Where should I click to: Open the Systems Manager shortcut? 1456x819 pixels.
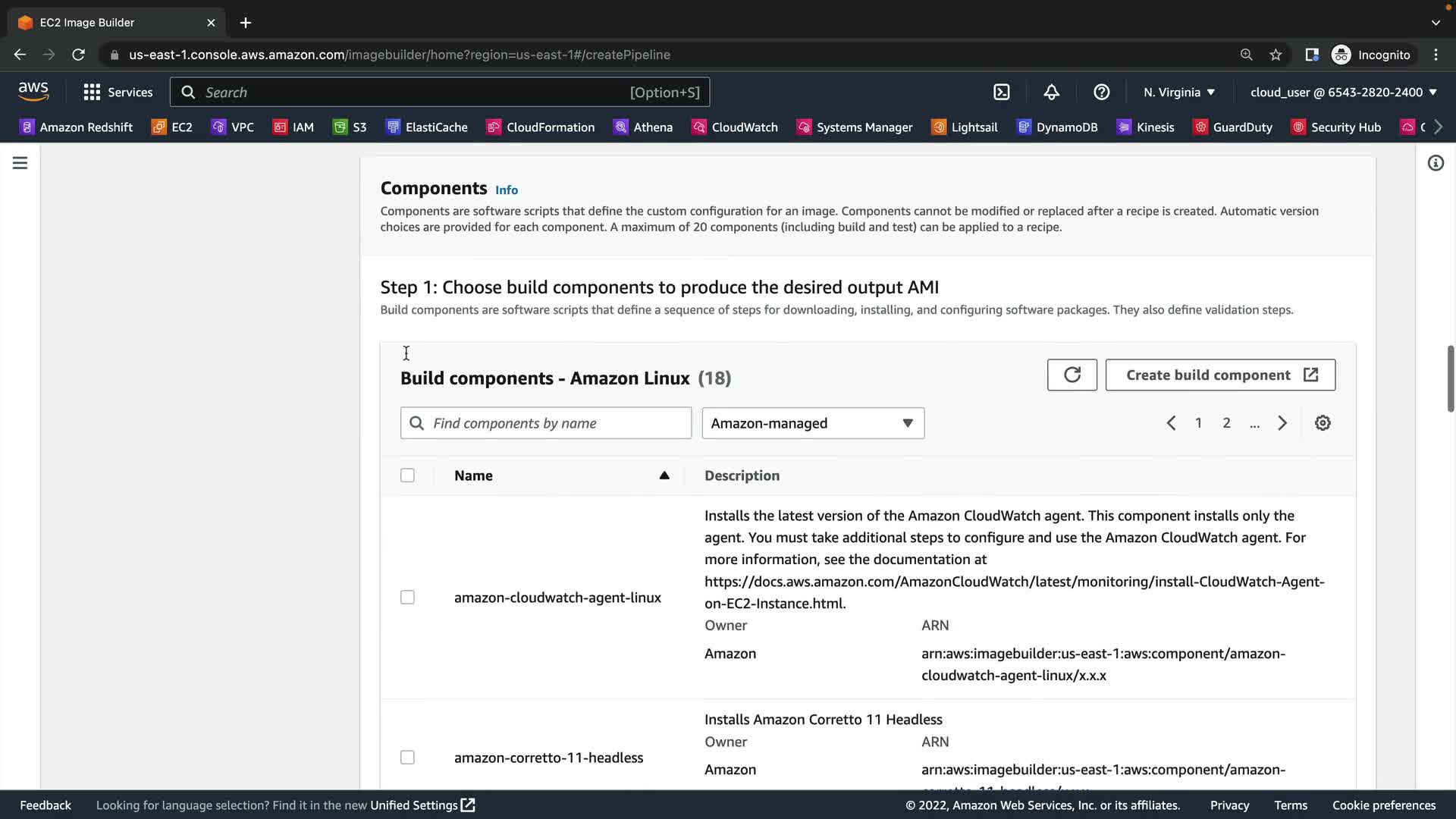pyautogui.click(x=855, y=127)
